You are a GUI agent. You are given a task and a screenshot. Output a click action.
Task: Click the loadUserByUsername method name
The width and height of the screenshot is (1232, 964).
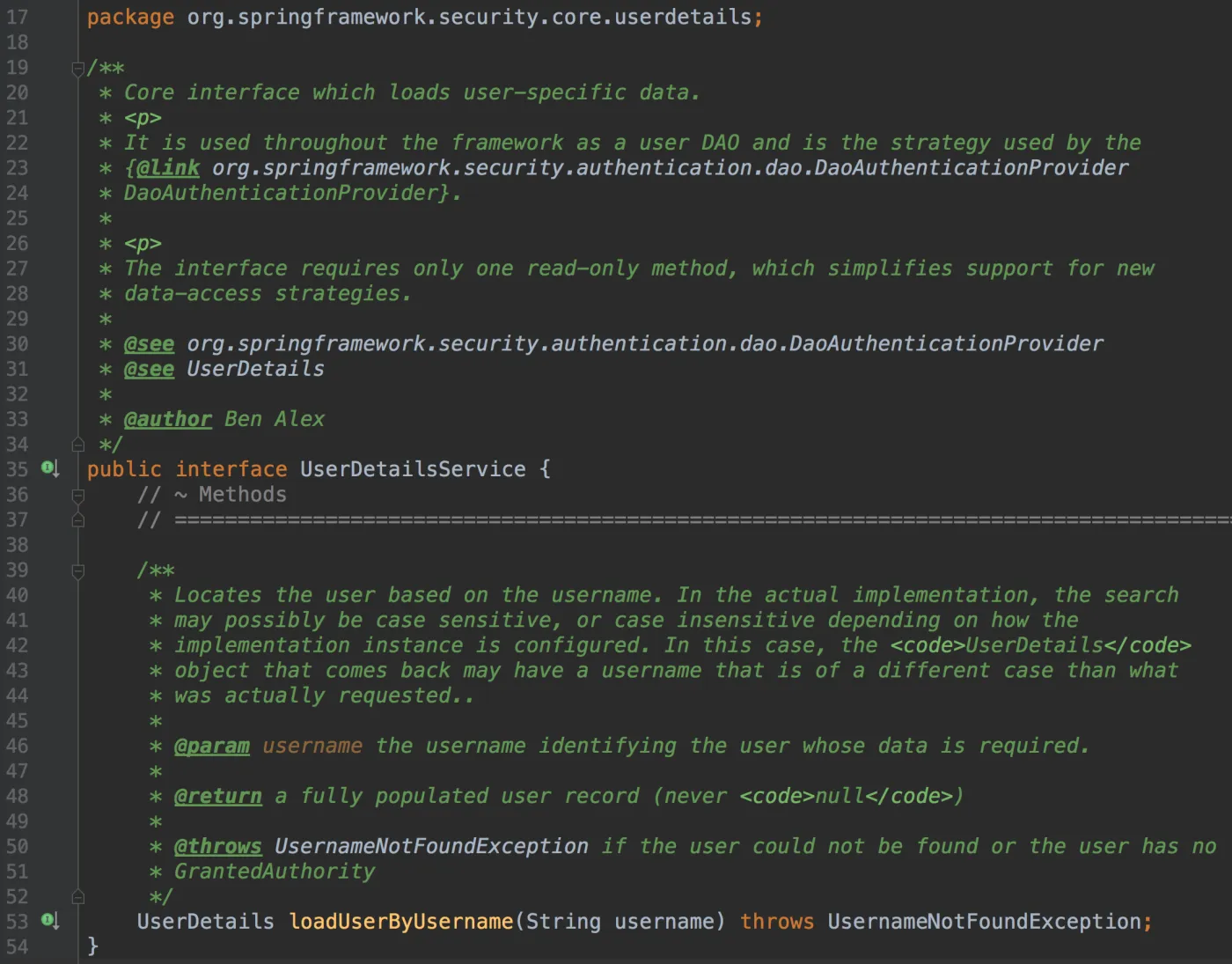tap(400, 922)
